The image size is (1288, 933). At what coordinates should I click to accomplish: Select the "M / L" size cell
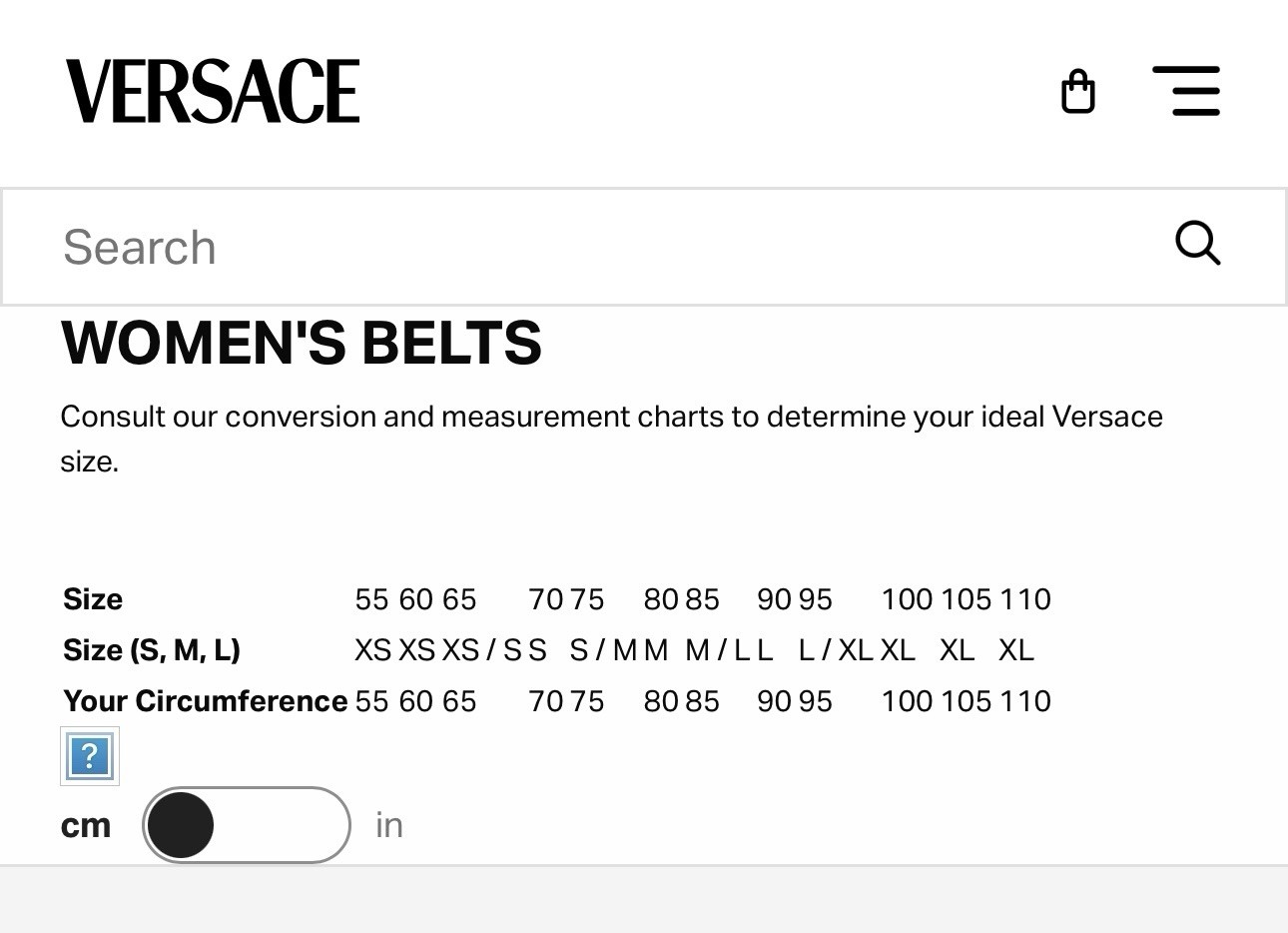point(717,650)
